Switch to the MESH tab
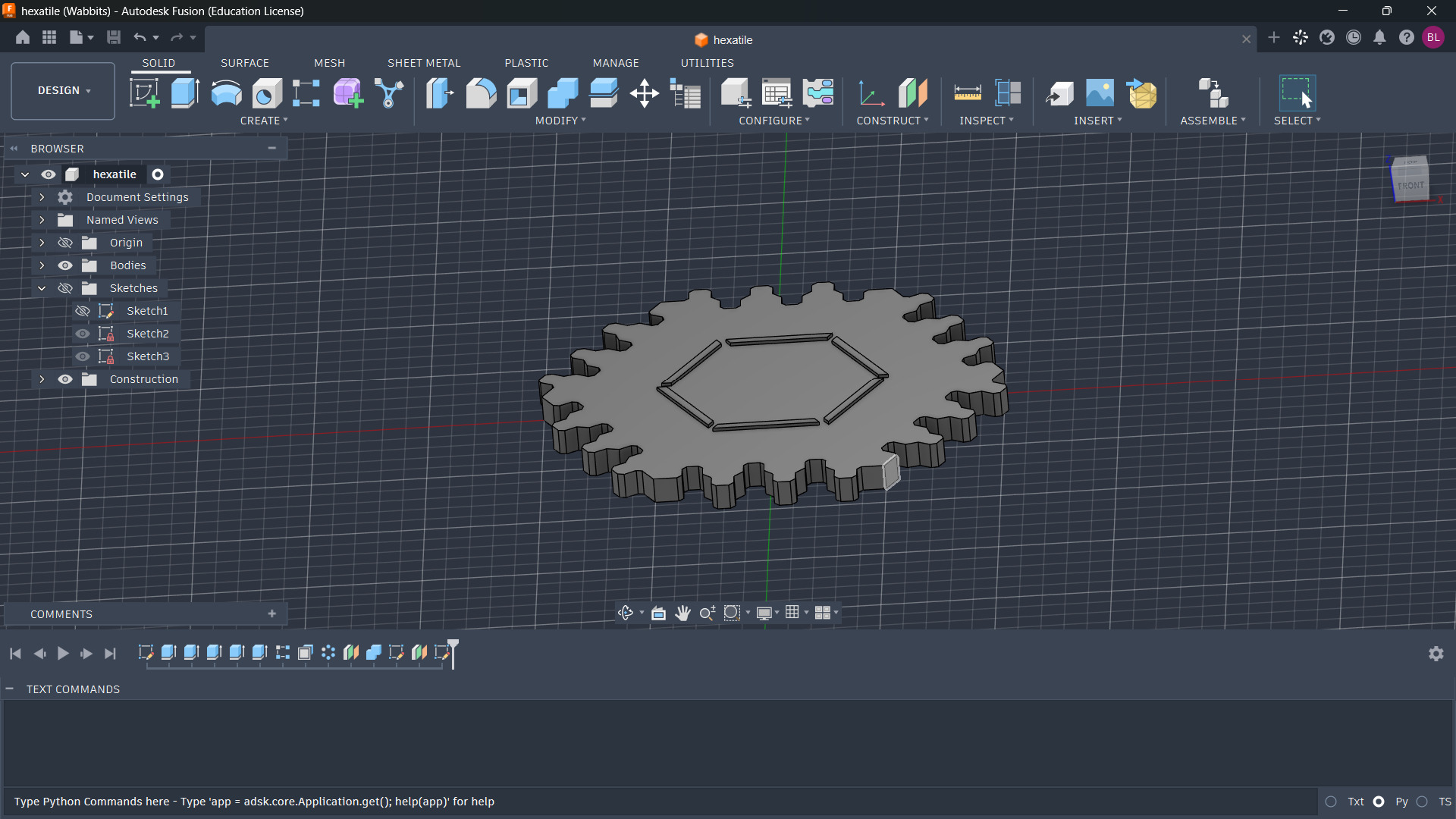 tap(330, 63)
